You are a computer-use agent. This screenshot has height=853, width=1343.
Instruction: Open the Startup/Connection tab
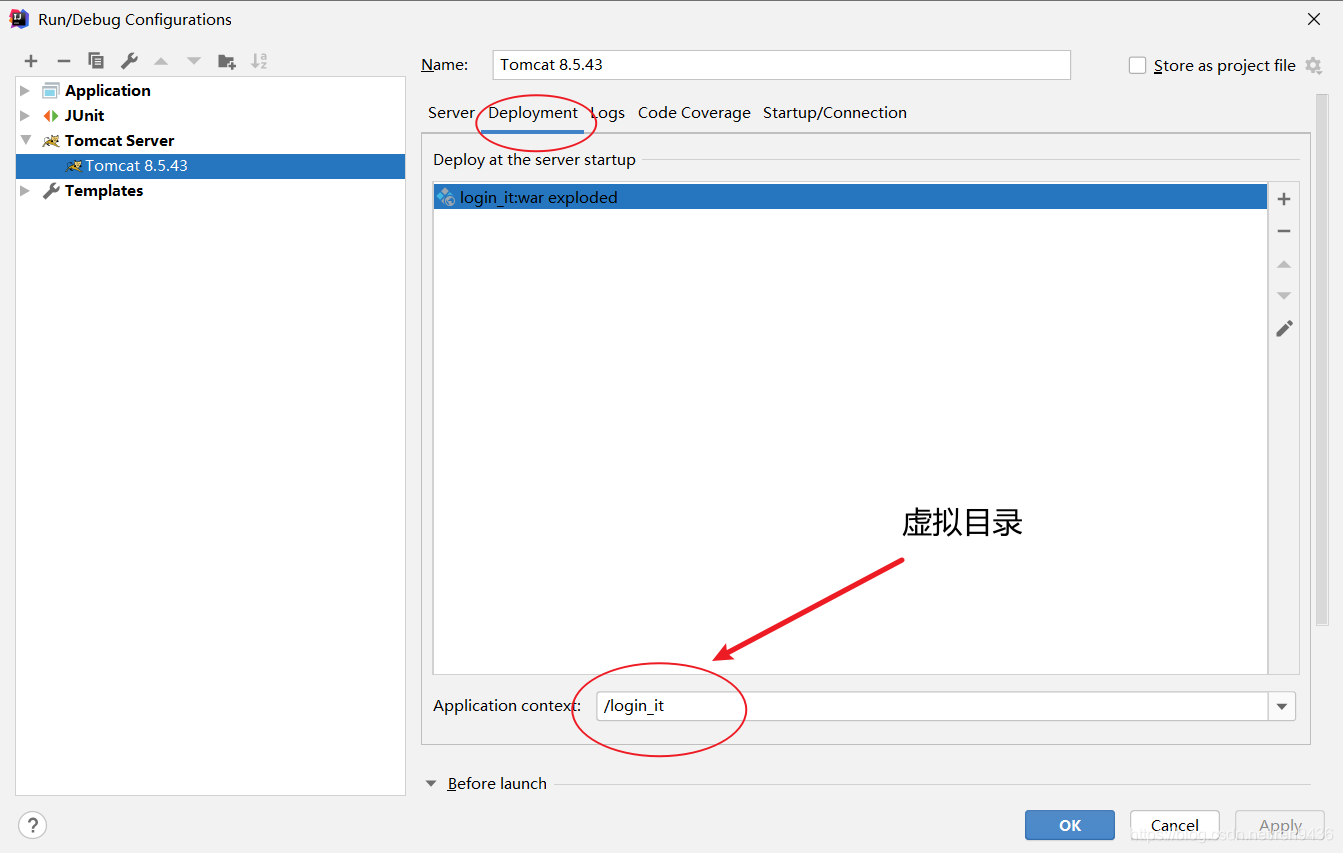point(835,113)
